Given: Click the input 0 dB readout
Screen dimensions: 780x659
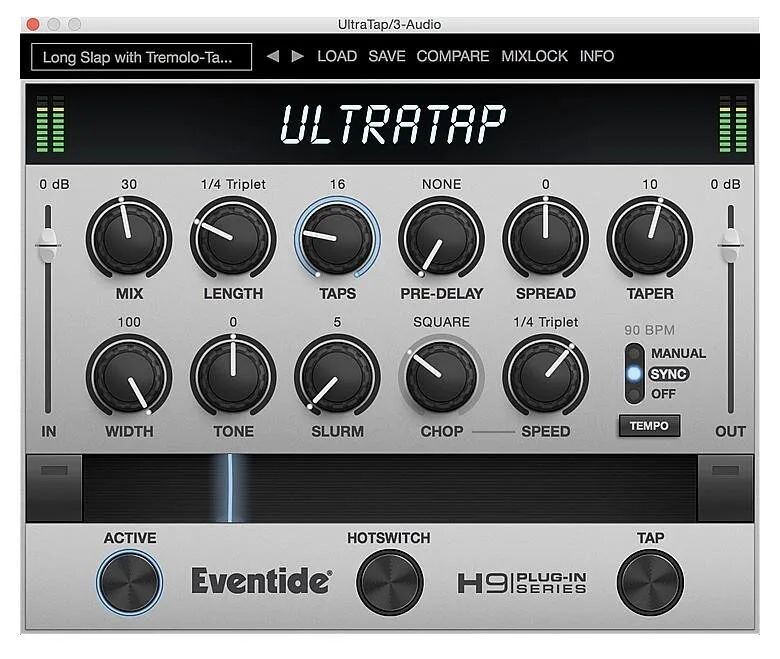Looking at the screenshot, I should [x=54, y=184].
